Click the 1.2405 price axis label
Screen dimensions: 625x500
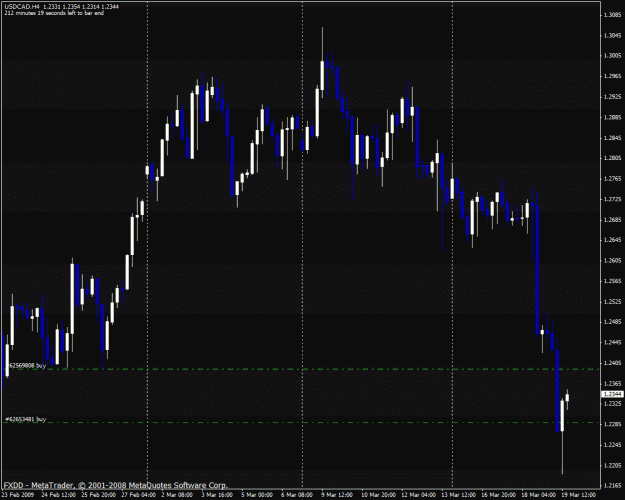pyautogui.click(x=613, y=363)
